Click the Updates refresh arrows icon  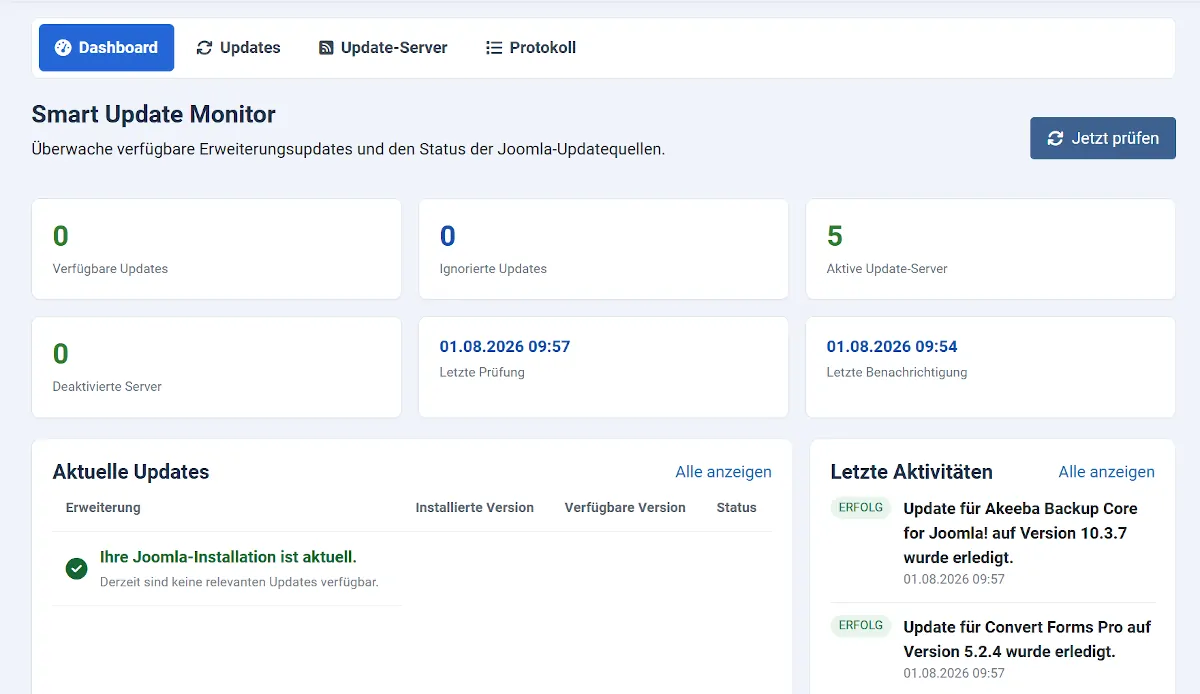[205, 47]
